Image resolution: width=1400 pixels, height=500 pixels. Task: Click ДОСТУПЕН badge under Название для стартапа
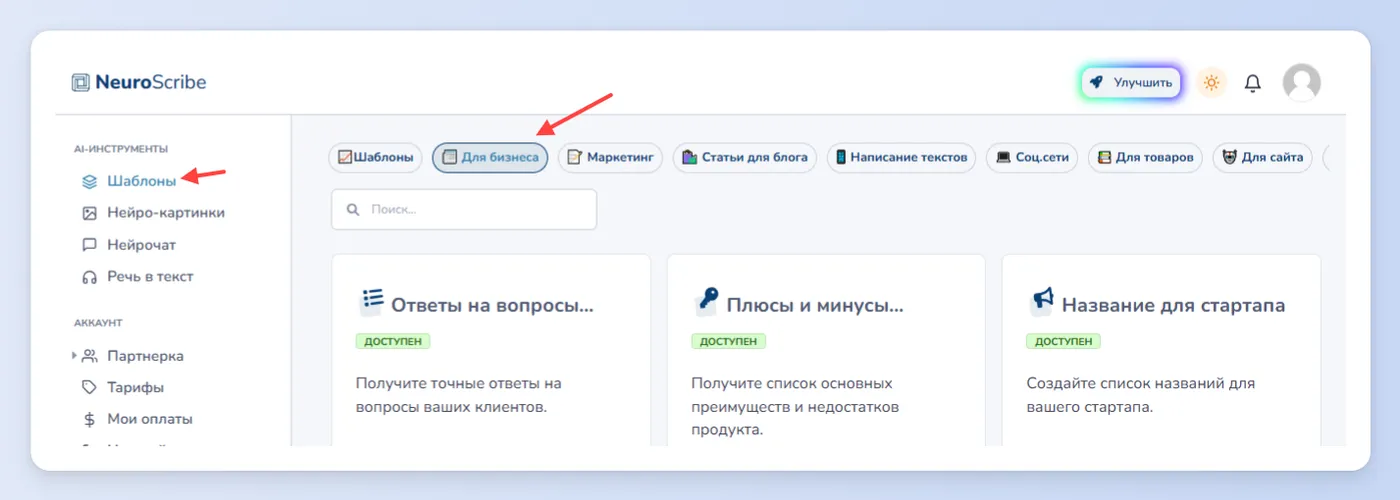[x=1063, y=341]
